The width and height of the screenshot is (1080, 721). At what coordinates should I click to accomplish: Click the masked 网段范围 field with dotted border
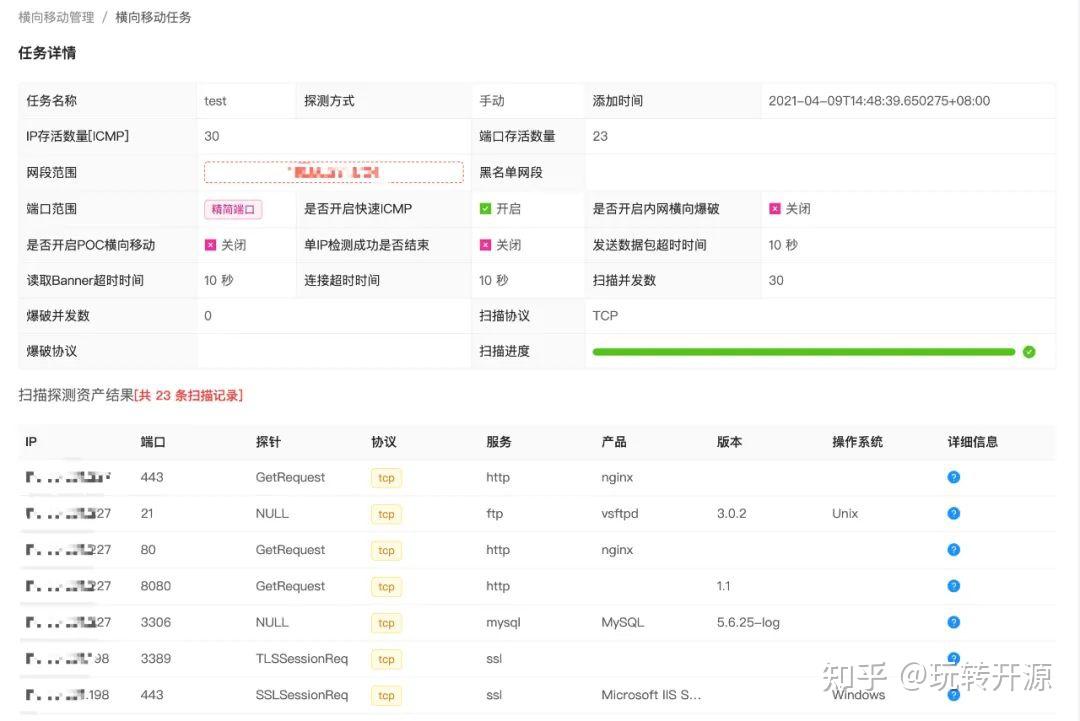pos(333,171)
